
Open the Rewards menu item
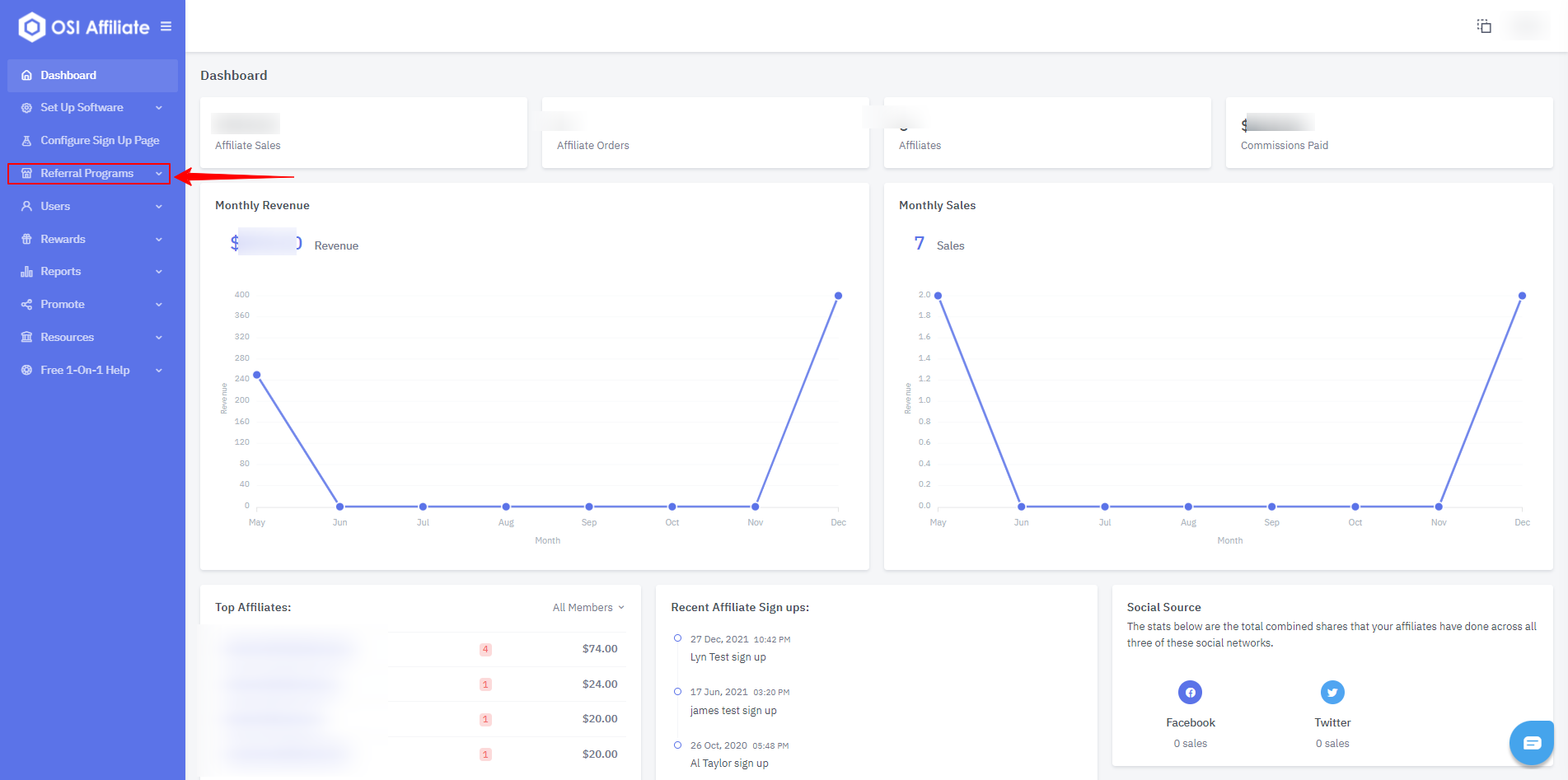pos(92,240)
